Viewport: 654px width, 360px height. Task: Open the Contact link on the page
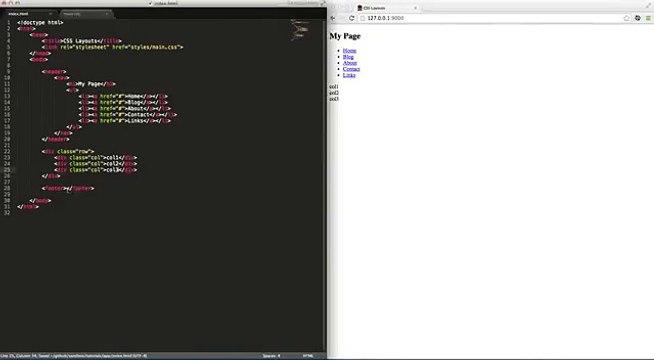[x=351, y=69]
